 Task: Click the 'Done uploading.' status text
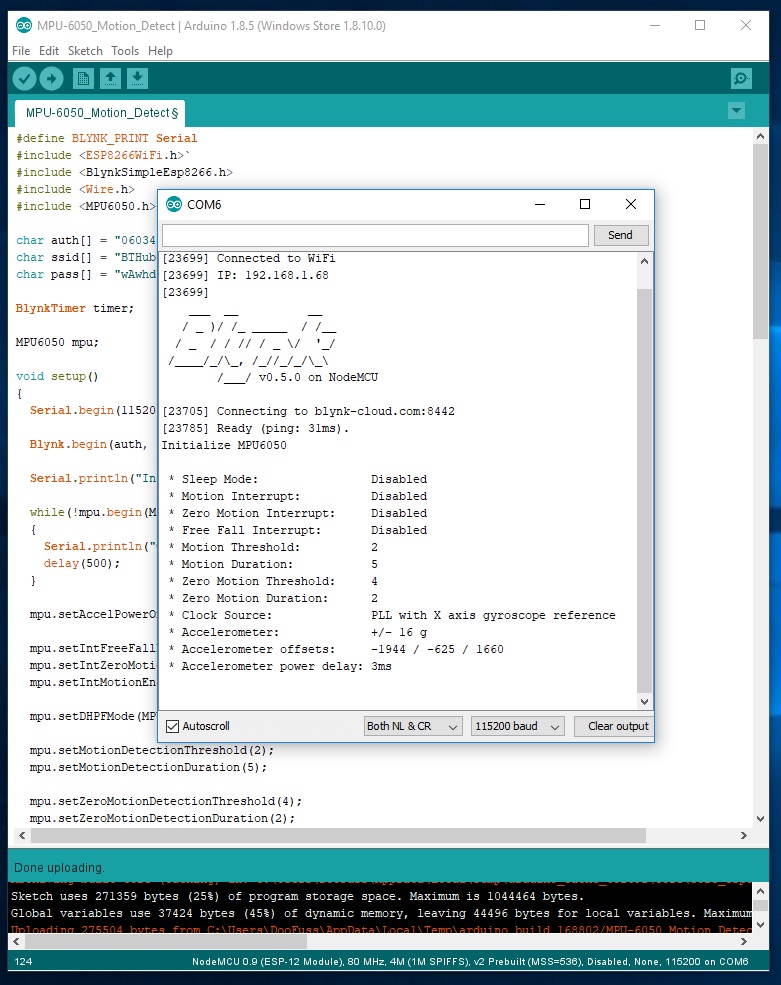pos(59,868)
